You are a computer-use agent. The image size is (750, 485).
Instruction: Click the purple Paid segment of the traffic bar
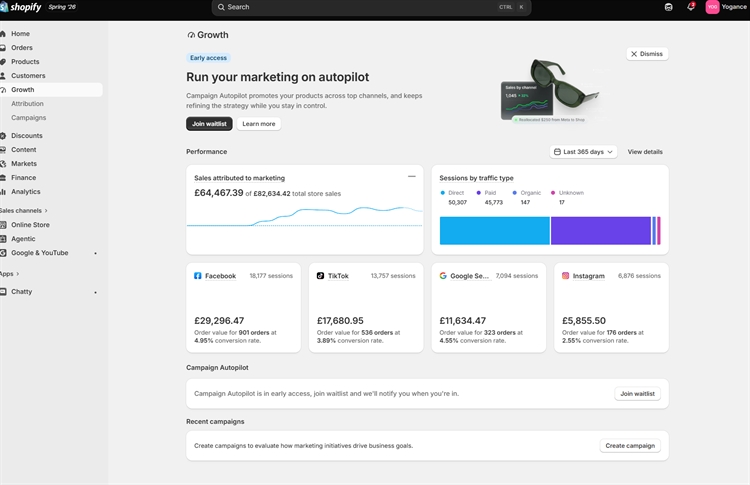(601, 231)
